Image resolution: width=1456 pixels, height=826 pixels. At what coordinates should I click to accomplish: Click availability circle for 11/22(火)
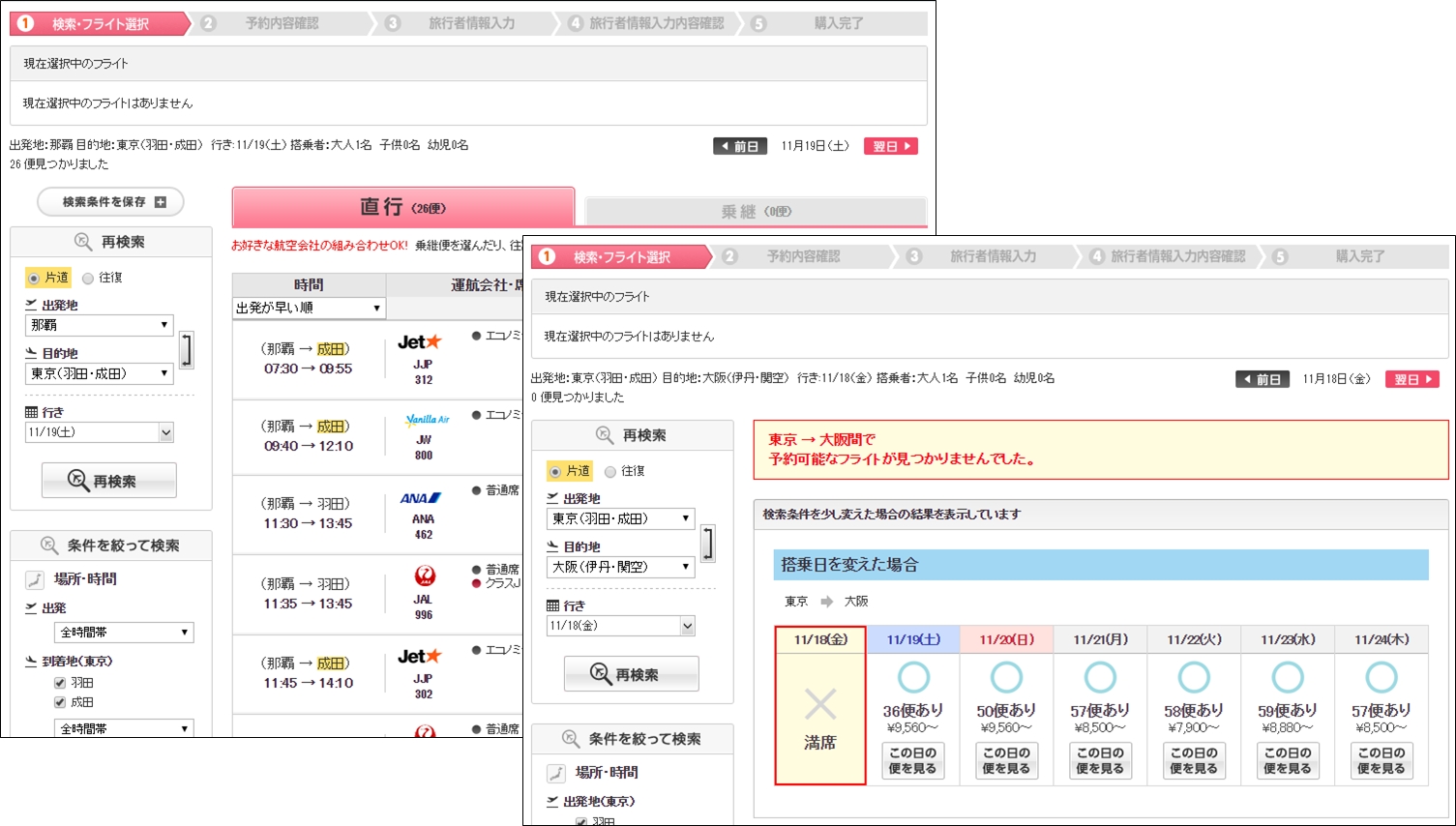1194,677
